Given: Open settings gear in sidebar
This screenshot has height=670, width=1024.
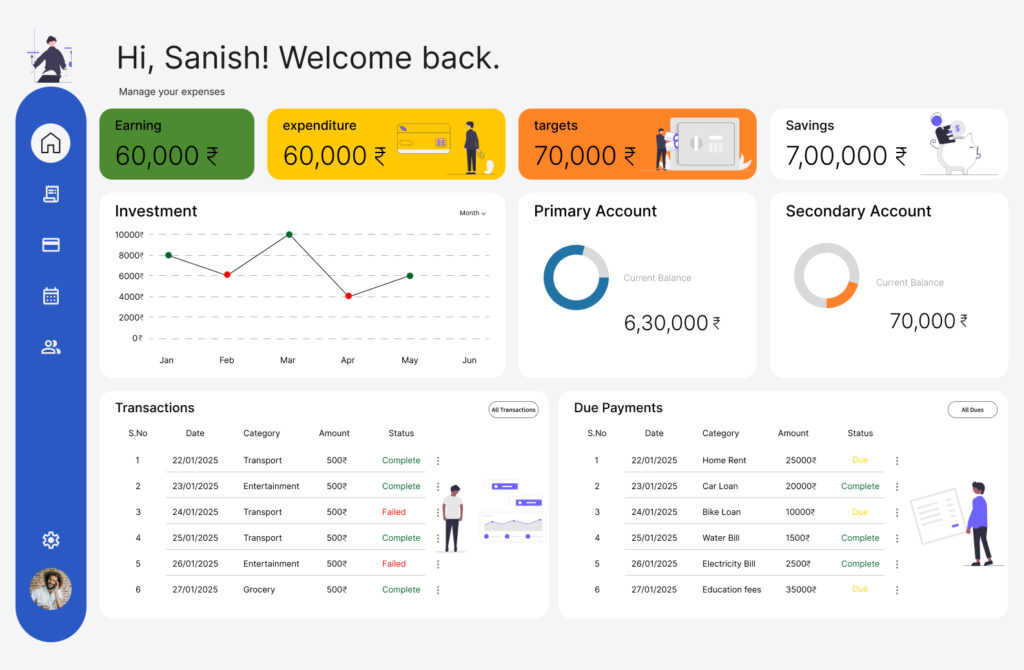Looking at the screenshot, I should [x=51, y=540].
